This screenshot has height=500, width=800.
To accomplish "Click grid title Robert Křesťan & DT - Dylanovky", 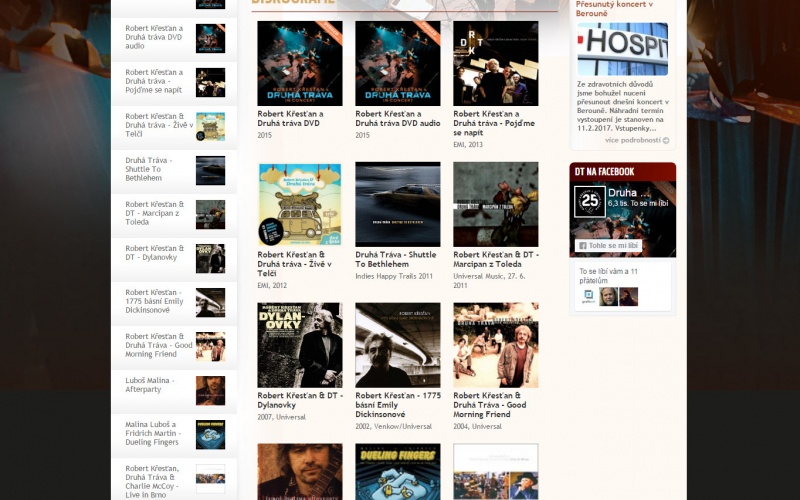I will coord(300,400).
